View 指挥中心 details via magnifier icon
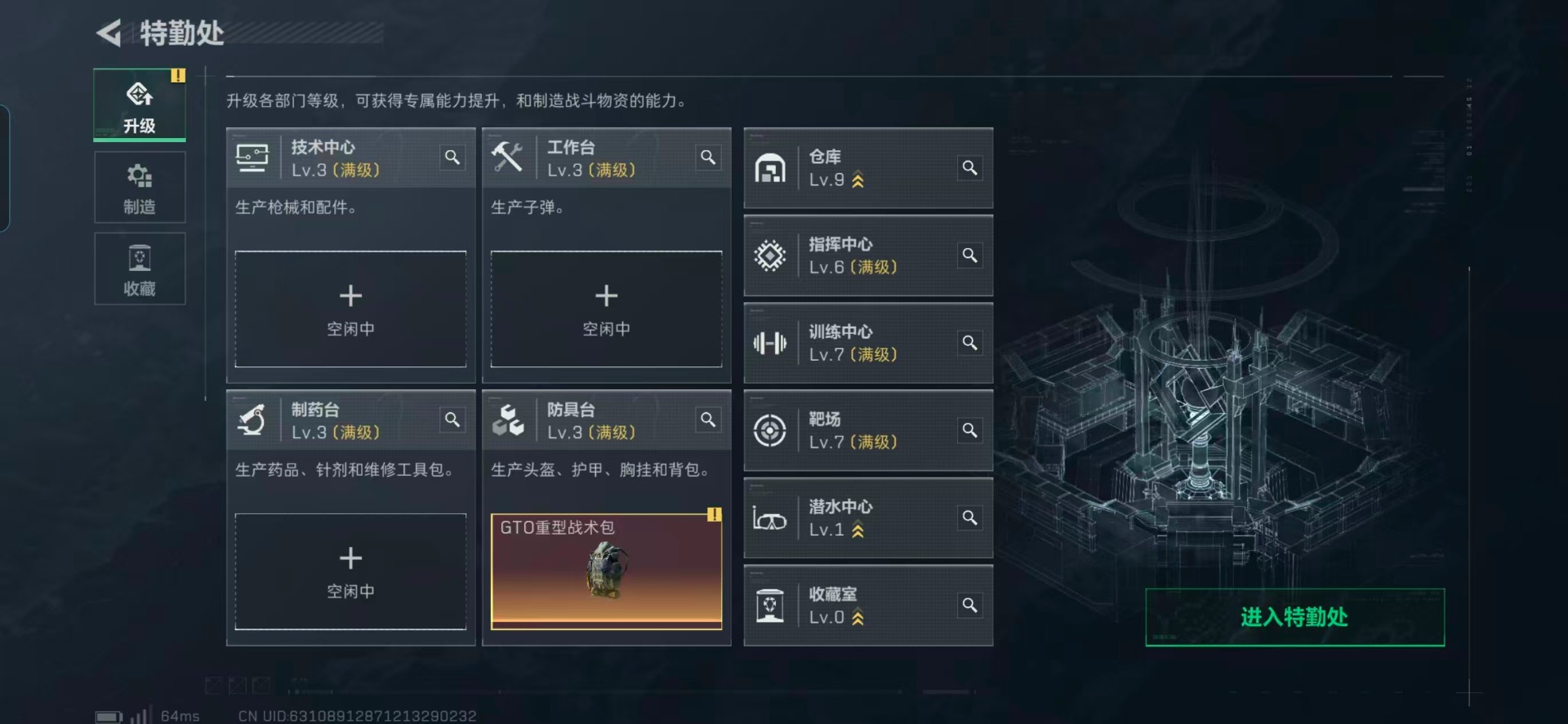The width and height of the screenshot is (1568, 724). coord(969,255)
